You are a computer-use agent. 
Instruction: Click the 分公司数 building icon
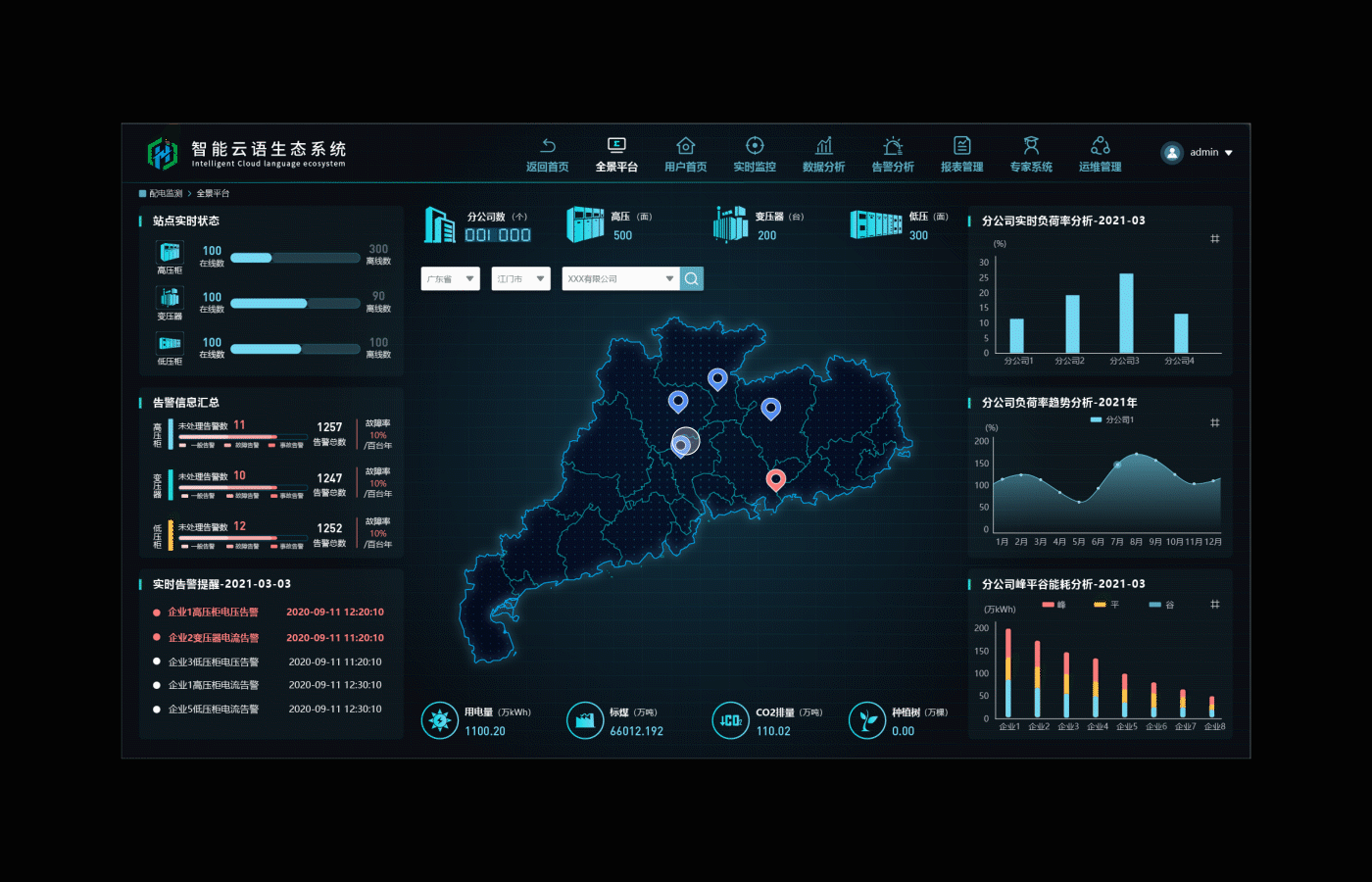coord(440,225)
